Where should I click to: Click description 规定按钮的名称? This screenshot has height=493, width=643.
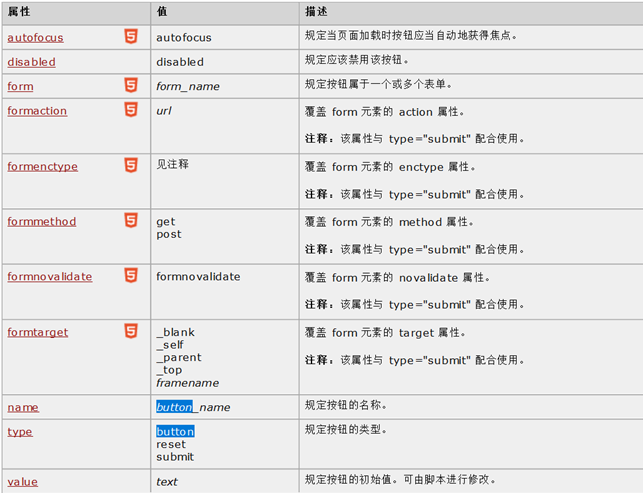tap(346, 405)
